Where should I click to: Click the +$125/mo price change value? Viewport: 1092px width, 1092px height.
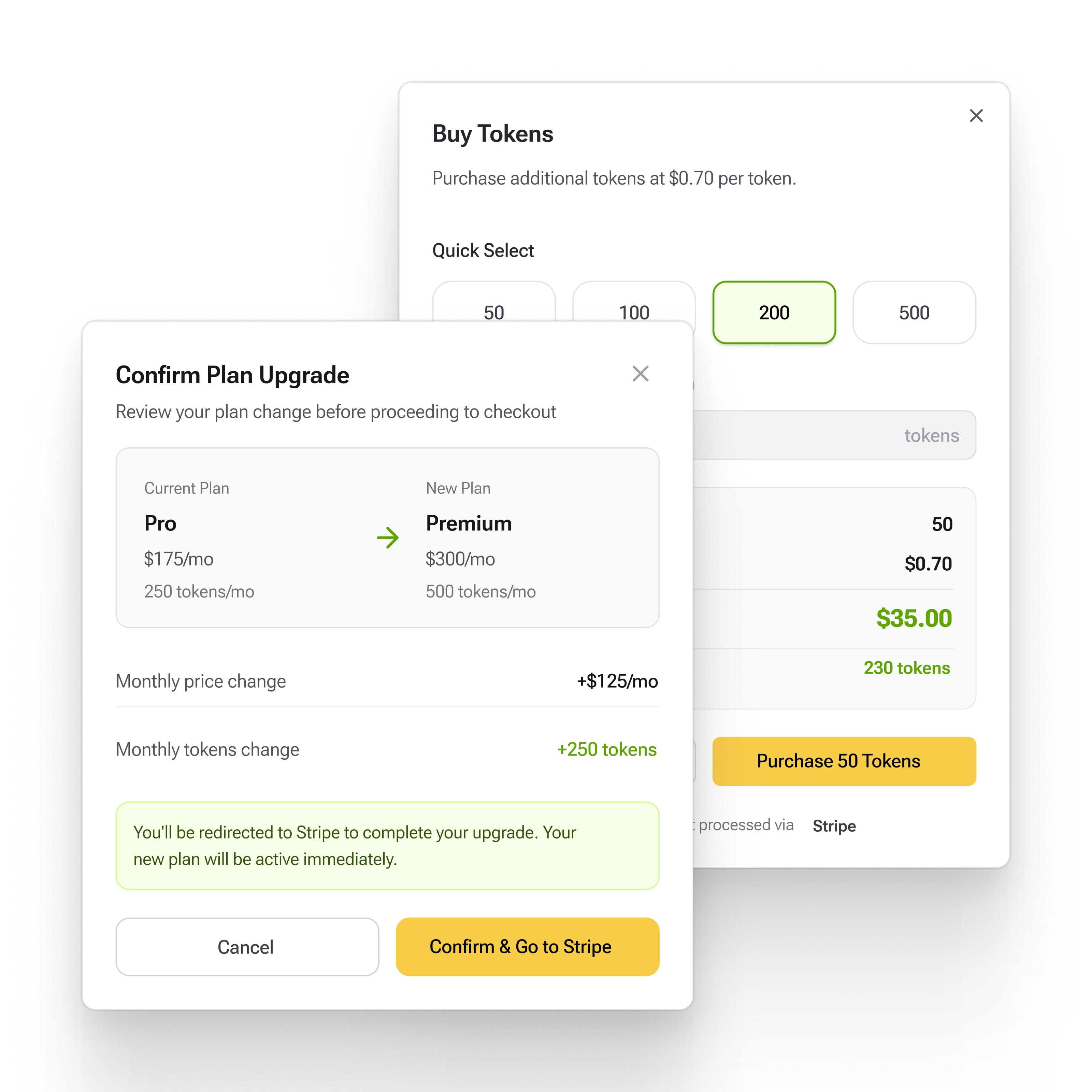click(617, 681)
